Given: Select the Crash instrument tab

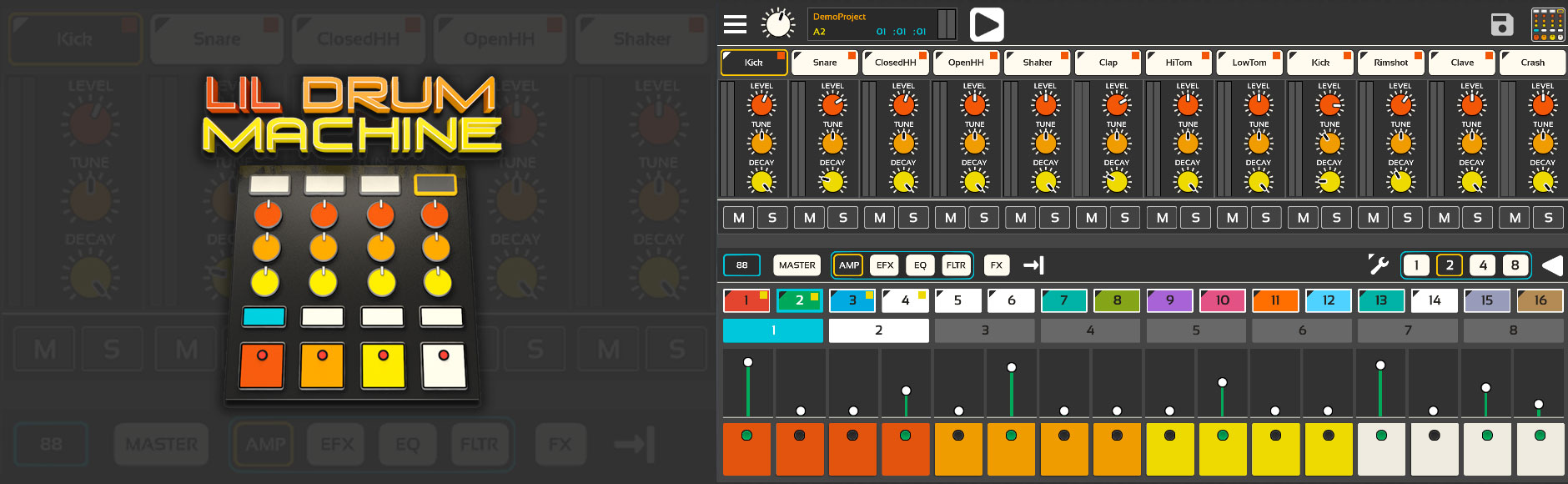Looking at the screenshot, I should [x=1533, y=63].
